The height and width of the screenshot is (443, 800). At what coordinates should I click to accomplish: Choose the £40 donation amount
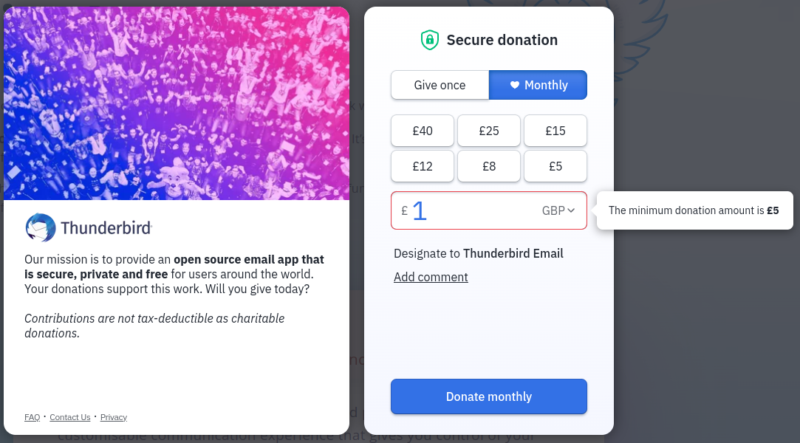[x=422, y=131]
